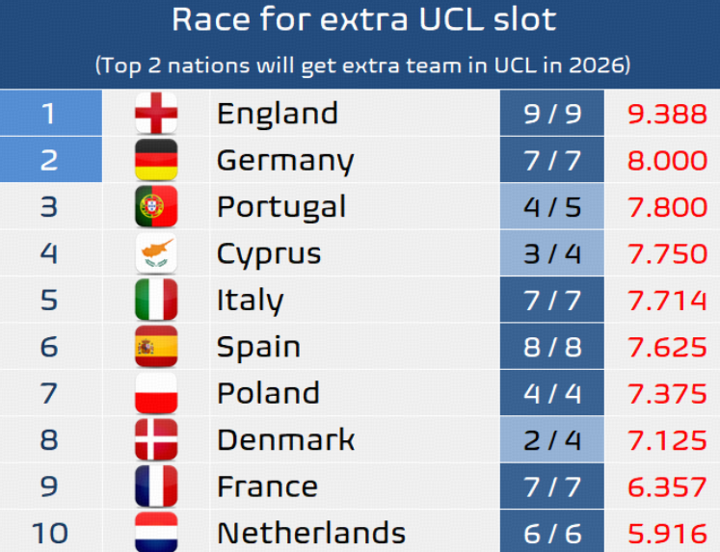Select the Italy flag icon
The image size is (720, 552).
click(156, 300)
